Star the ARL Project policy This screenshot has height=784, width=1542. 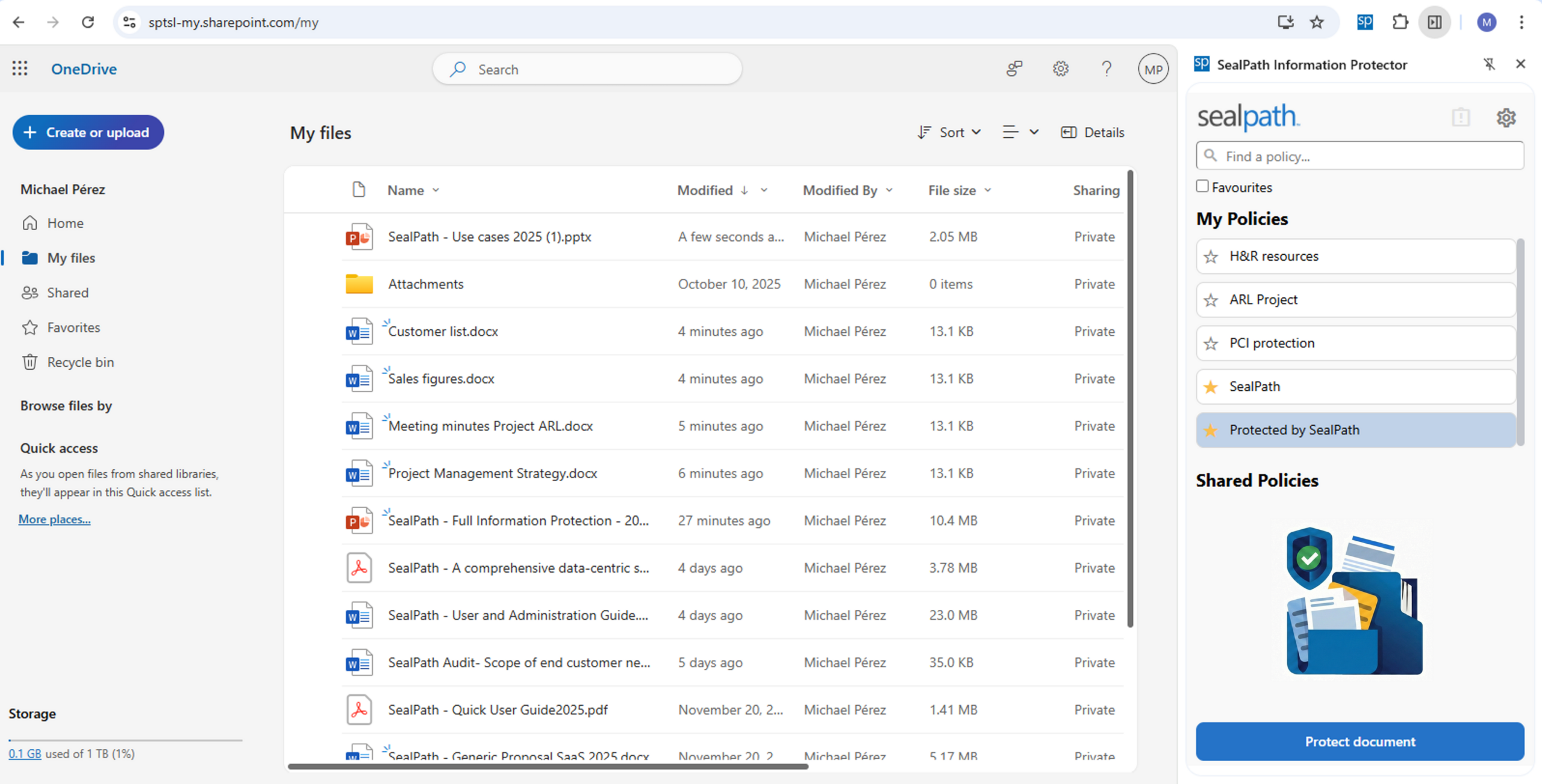click(1213, 299)
